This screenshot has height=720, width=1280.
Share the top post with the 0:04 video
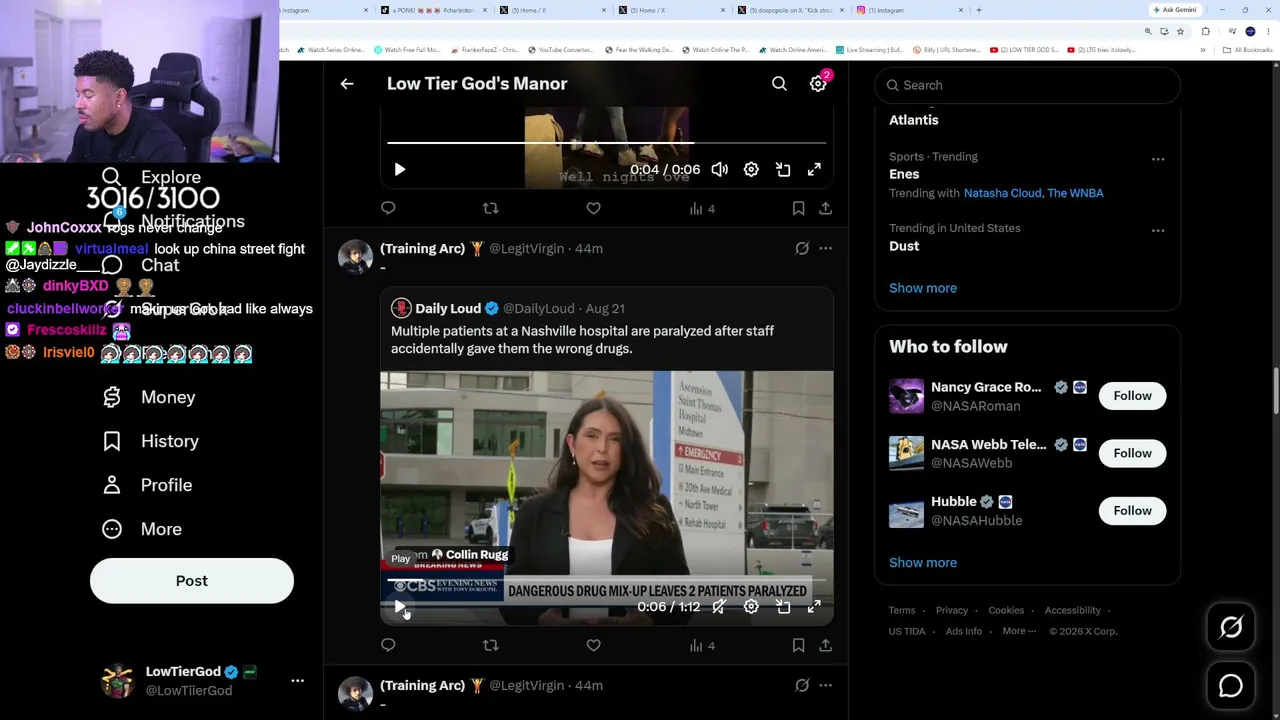point(825,208)
